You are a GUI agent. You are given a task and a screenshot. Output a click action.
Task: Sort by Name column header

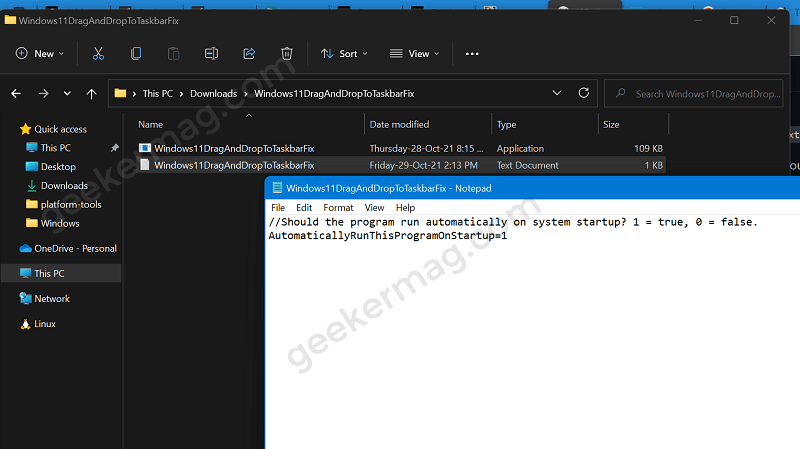tap(151, 124)
